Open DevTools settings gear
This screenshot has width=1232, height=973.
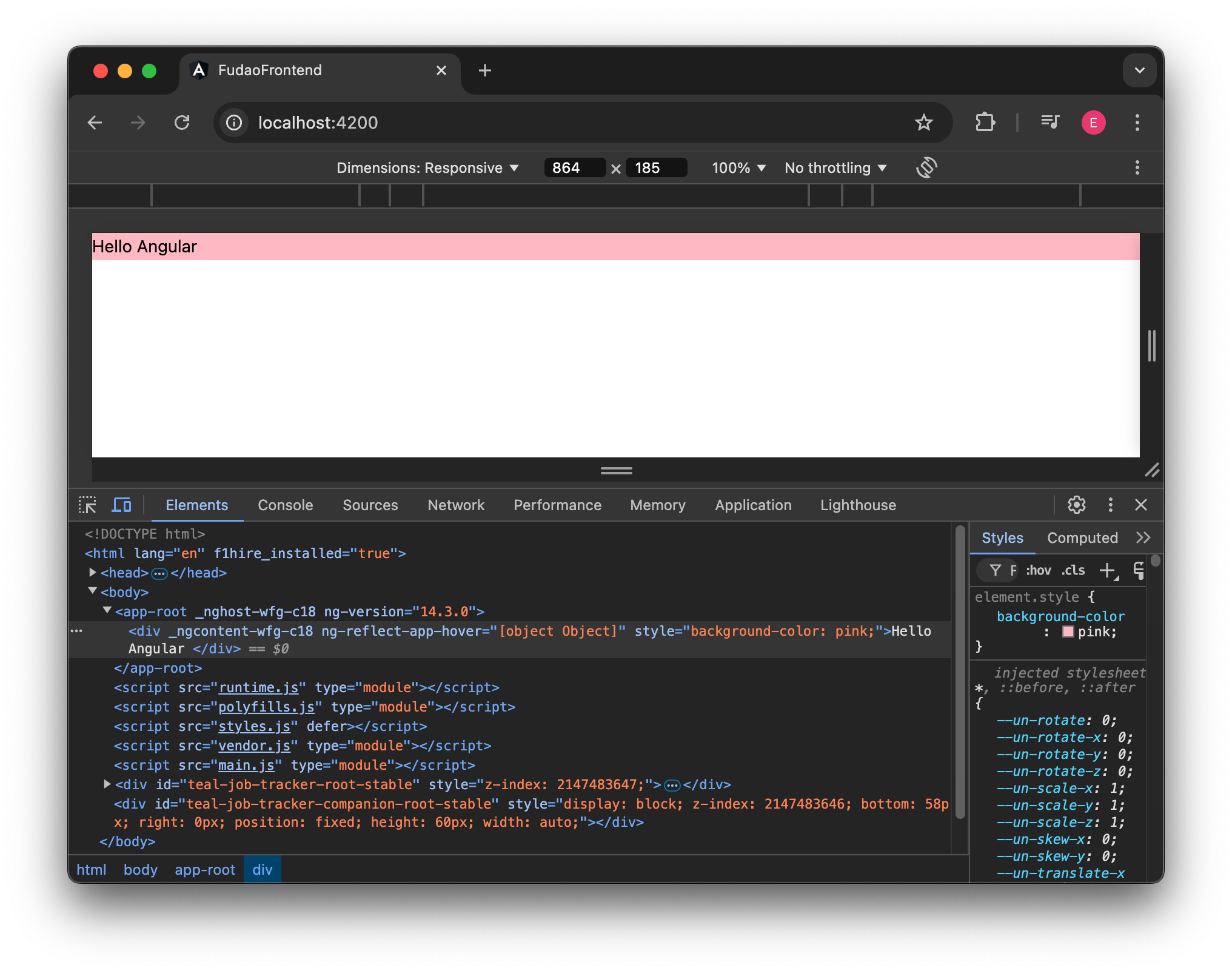click(x=1077, y=505)
